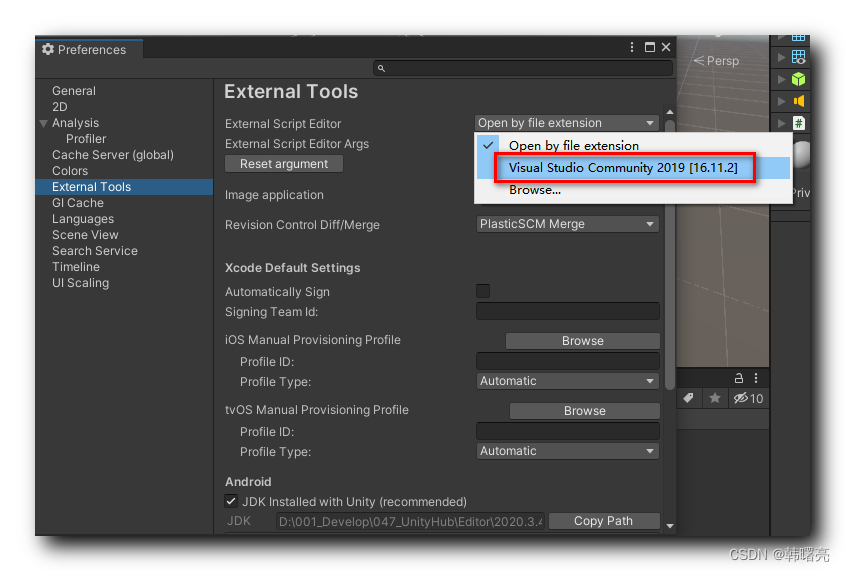The image size is (845, 571).
Task: Click the green cube component icon
Action: (x=799, y=79)
